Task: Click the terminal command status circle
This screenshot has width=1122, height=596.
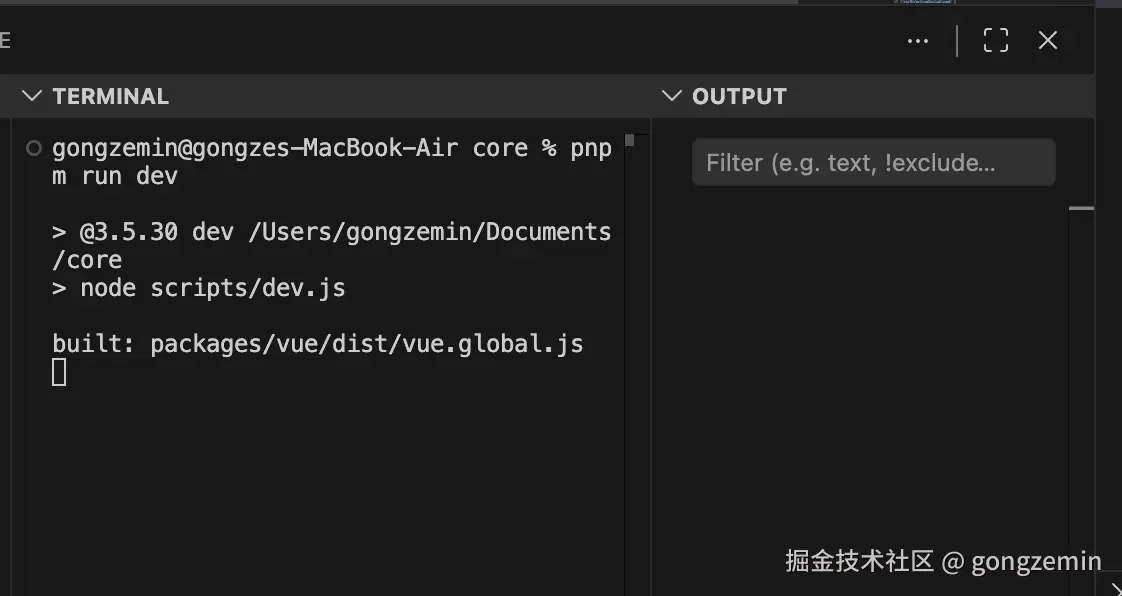Action: pyautogui.click(x=33, y=149)
